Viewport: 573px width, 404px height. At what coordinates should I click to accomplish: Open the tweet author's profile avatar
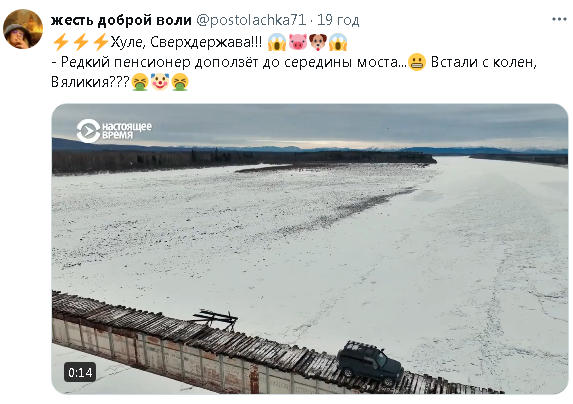click(23, 29)
